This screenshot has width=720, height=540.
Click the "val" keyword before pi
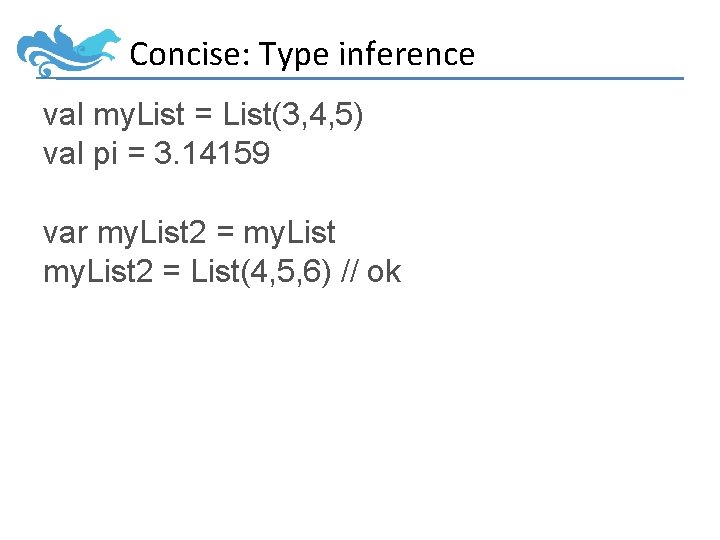click(x=63, y=155)
